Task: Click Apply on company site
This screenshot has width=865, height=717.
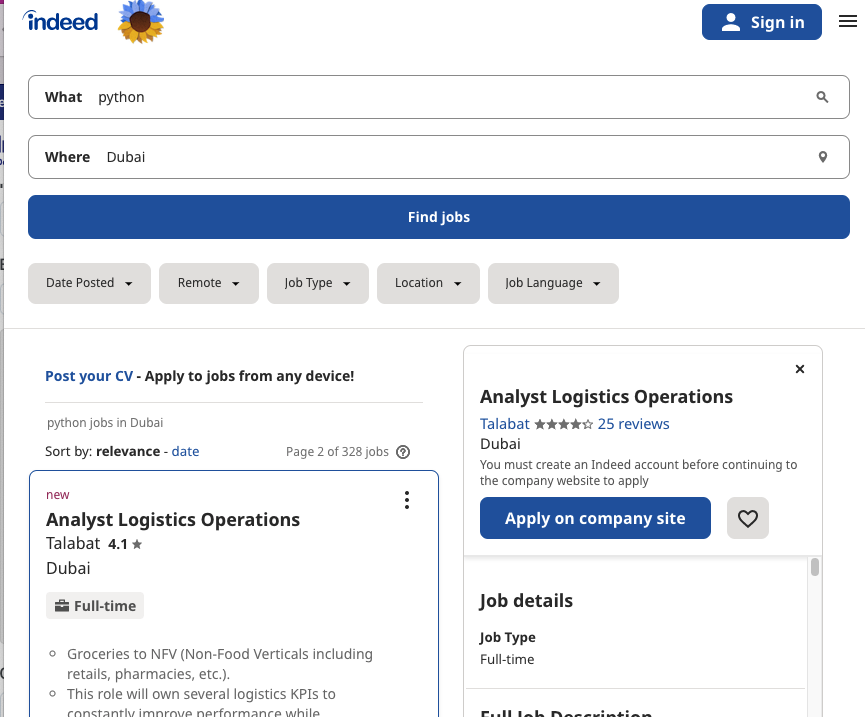Action: coord(595,518)
